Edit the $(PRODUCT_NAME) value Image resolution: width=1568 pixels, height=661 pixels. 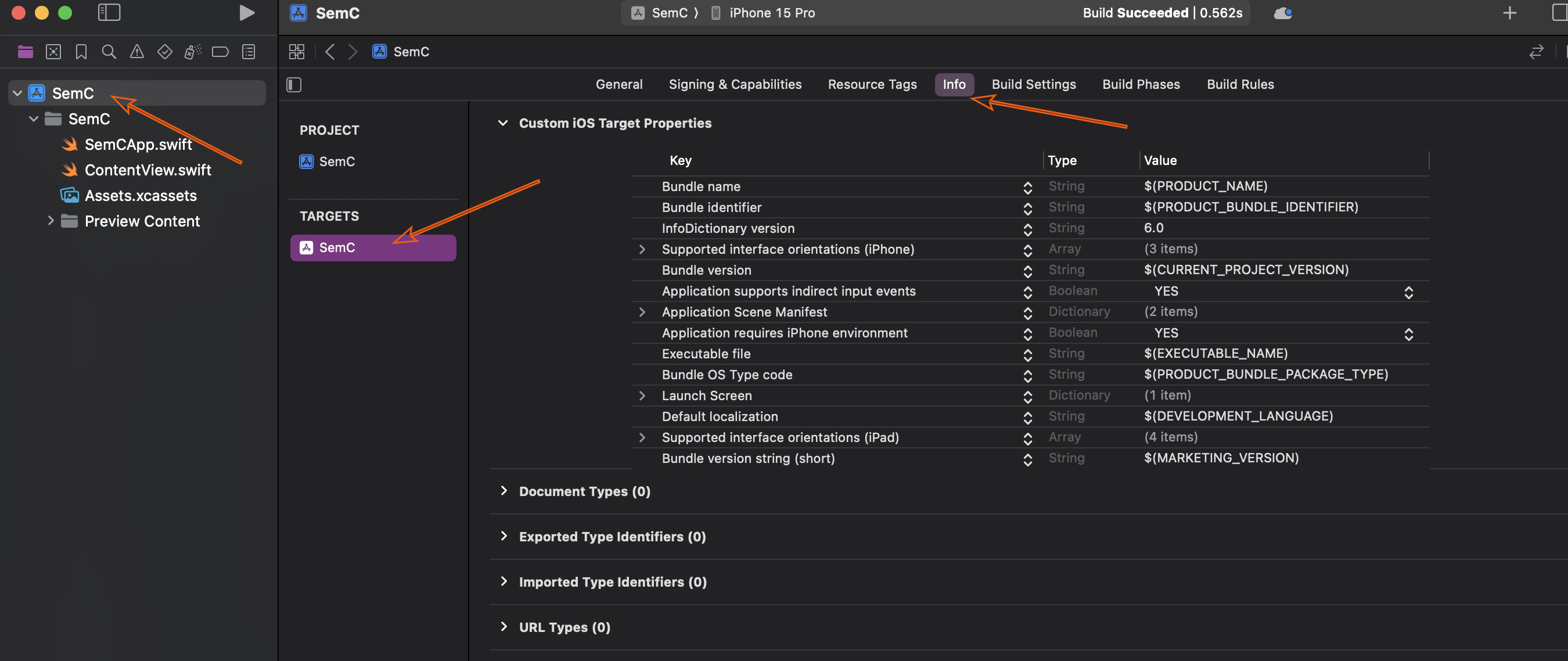click(x=1205, y=186)
